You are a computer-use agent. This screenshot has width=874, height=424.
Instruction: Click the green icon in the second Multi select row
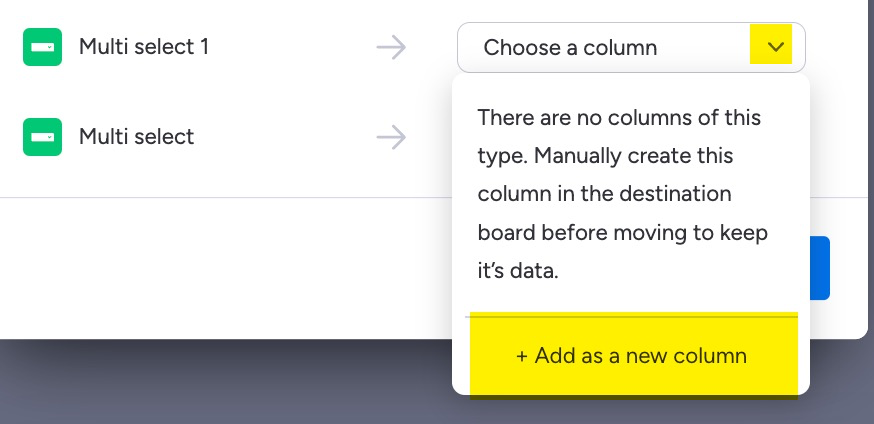coord(42,136)
